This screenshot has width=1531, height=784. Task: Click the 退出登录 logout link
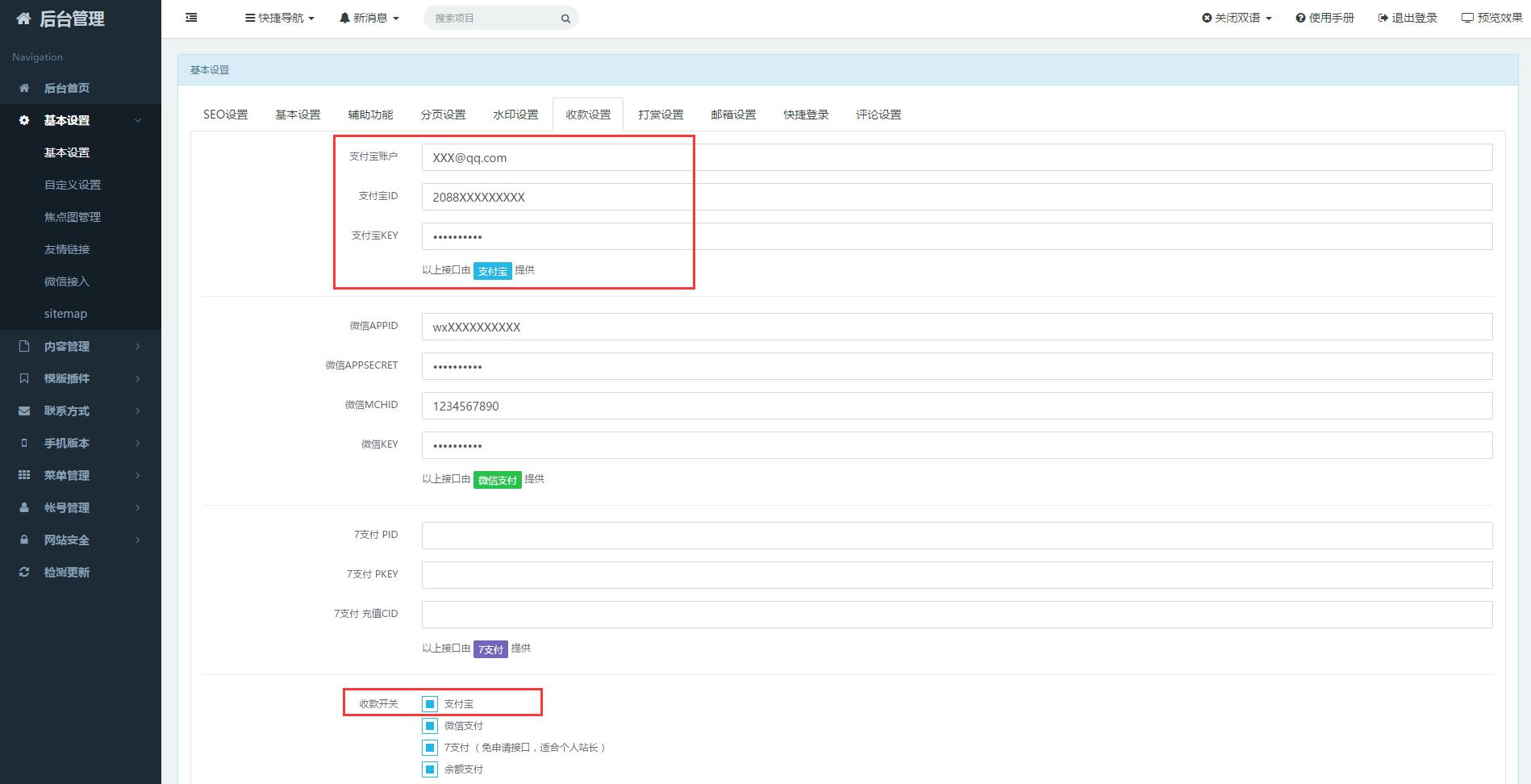(x=1408, y=18)
